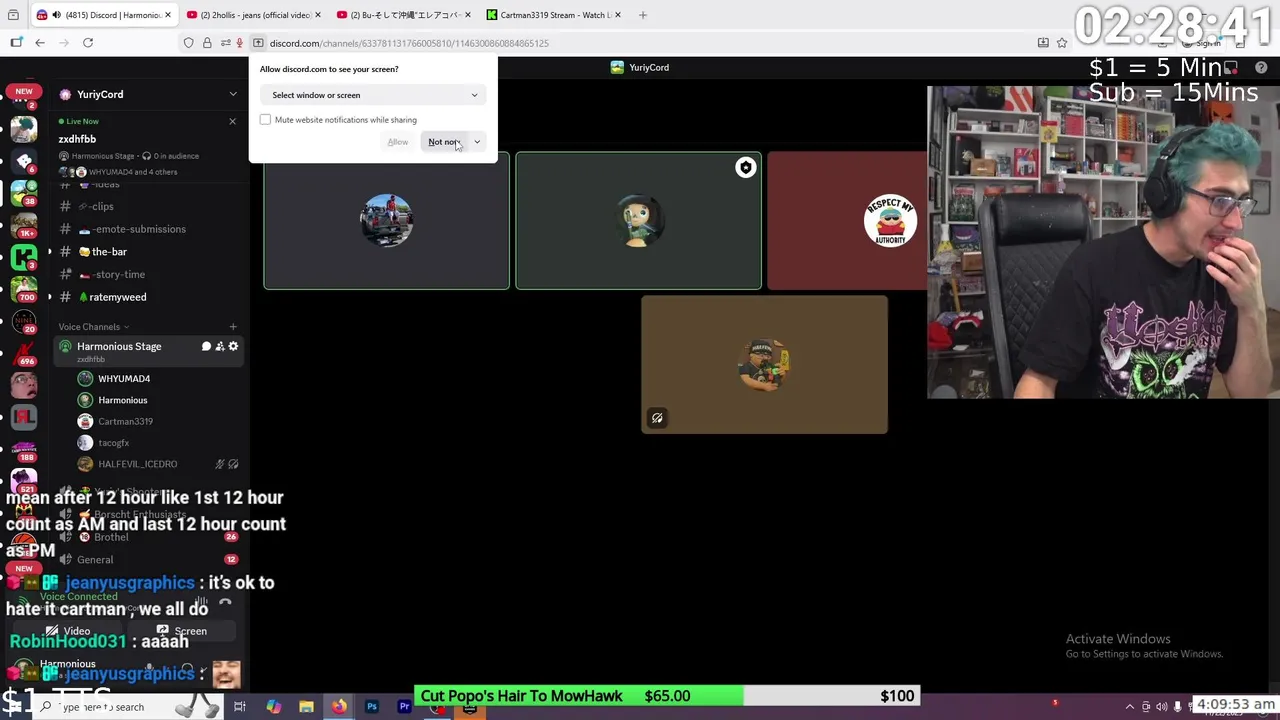
Task: Click the shield tracking protection icon
Action: tap(188, 43)
